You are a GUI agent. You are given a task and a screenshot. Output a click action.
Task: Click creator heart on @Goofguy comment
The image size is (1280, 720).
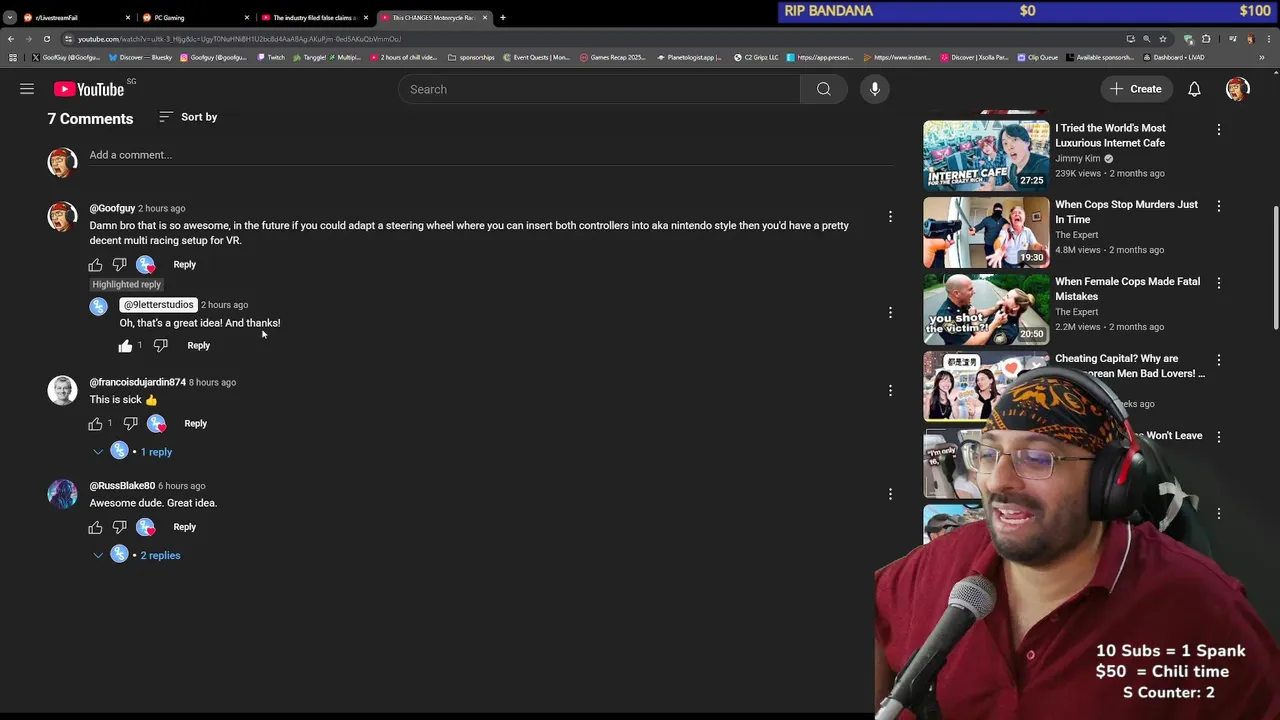point(146,265)
